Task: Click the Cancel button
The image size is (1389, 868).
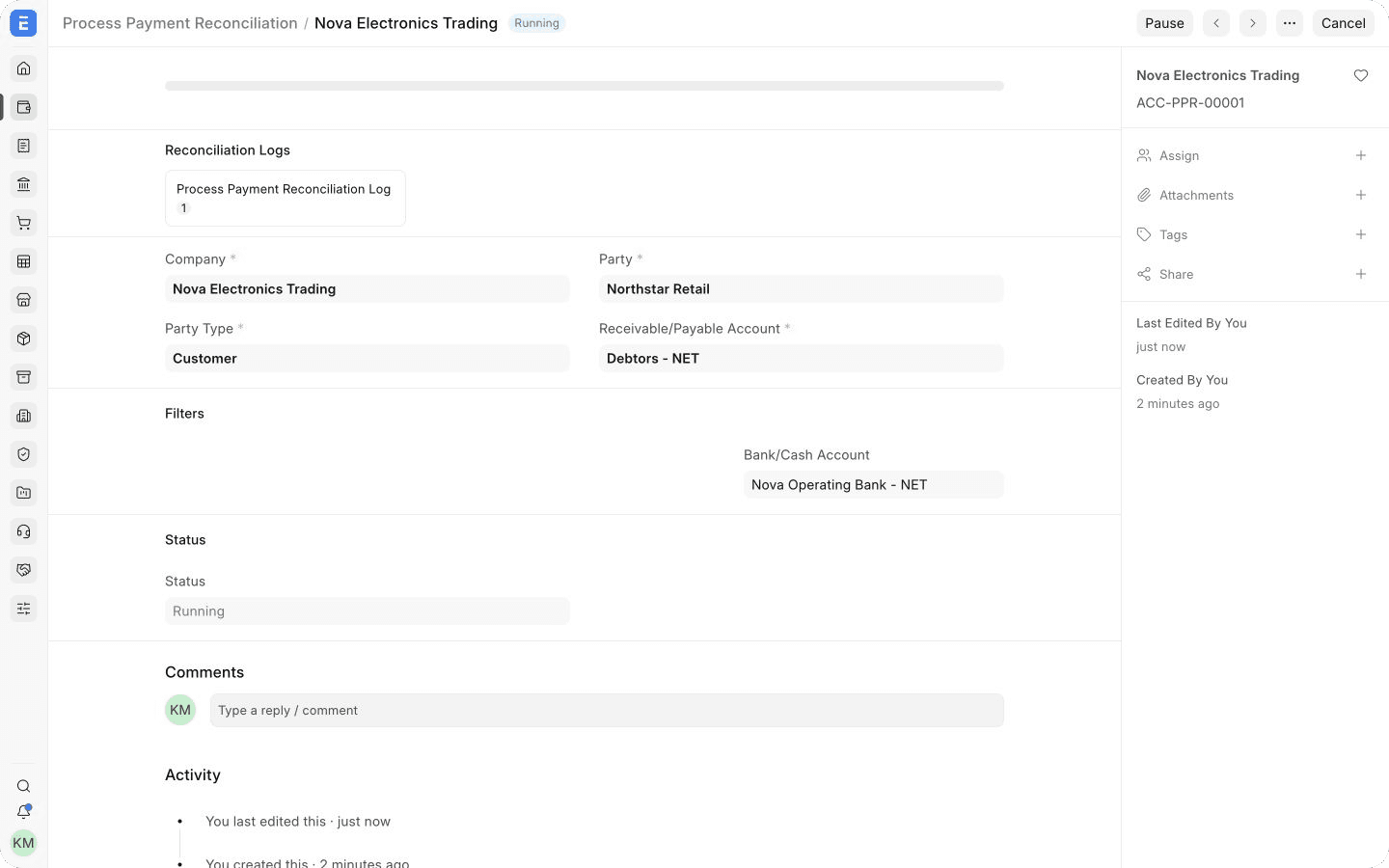Action: pos(1344,23)
